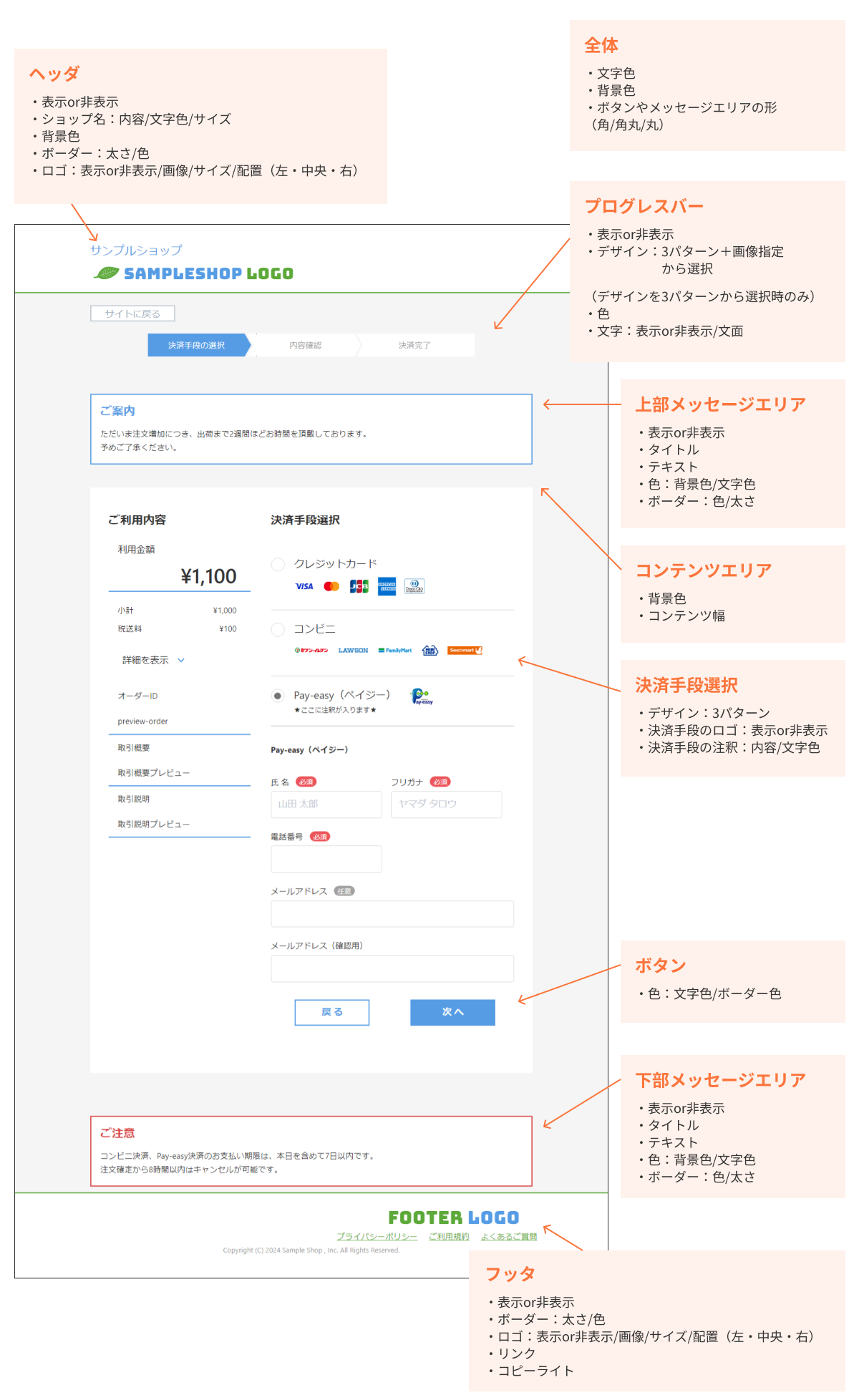The width and height of the screenshot is (859, 1400).
Task: Click the 内容確認 progress step
Action: [x=306, y=345]
